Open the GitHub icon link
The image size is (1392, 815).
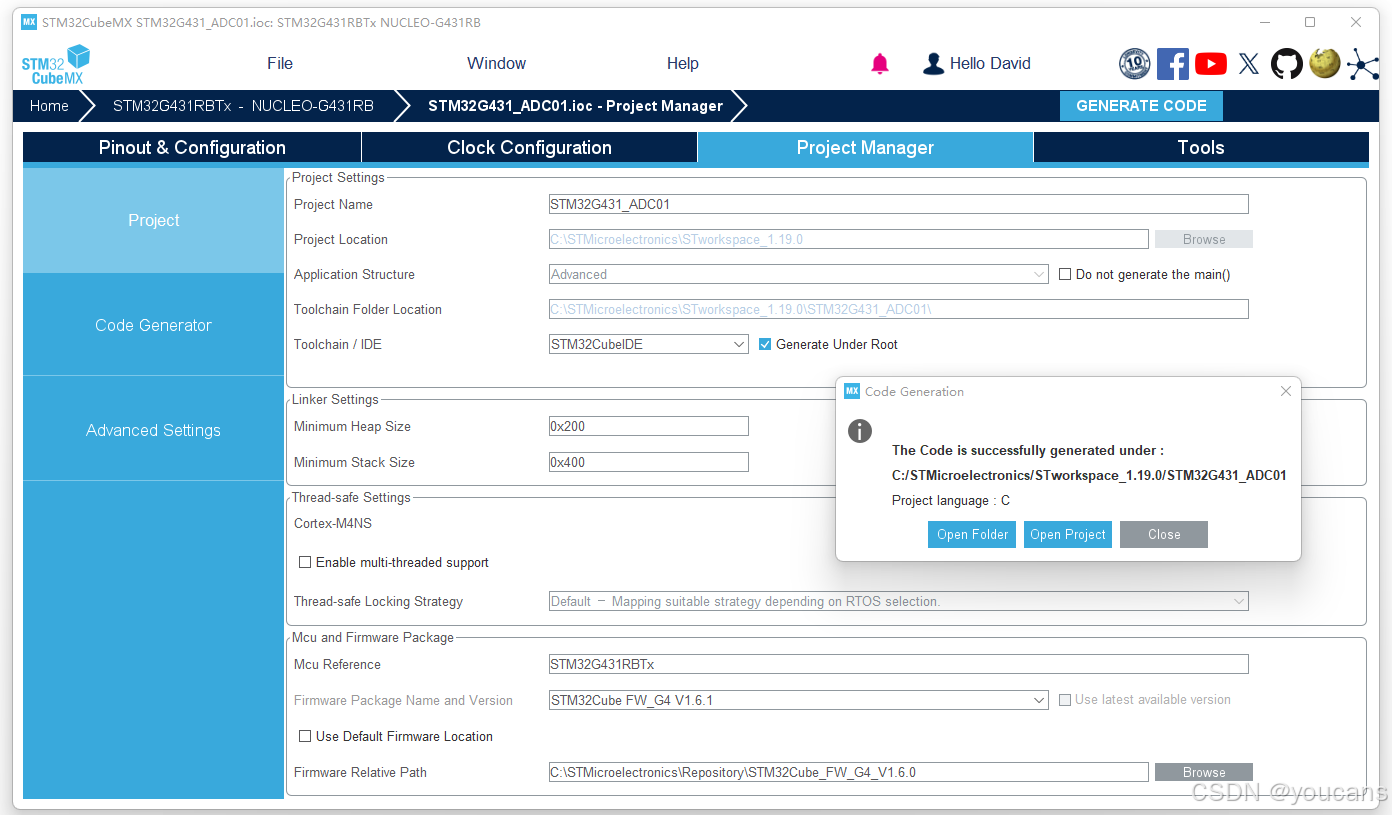click(x=1287, y=64)
